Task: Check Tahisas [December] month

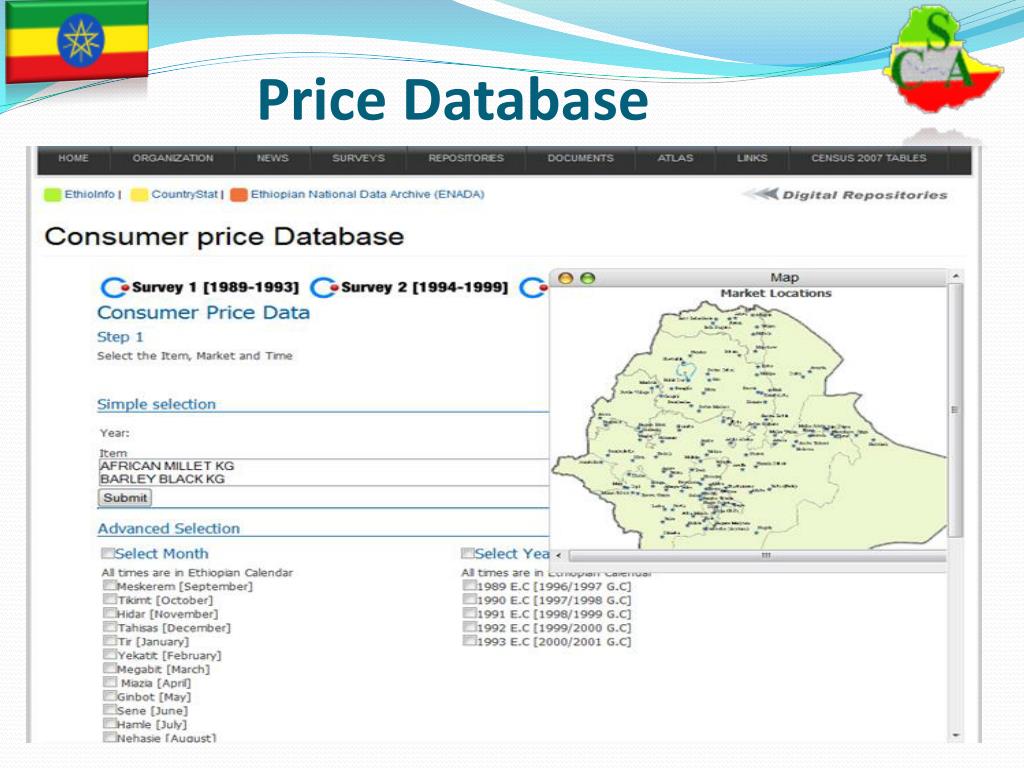Action: point(110,627)
